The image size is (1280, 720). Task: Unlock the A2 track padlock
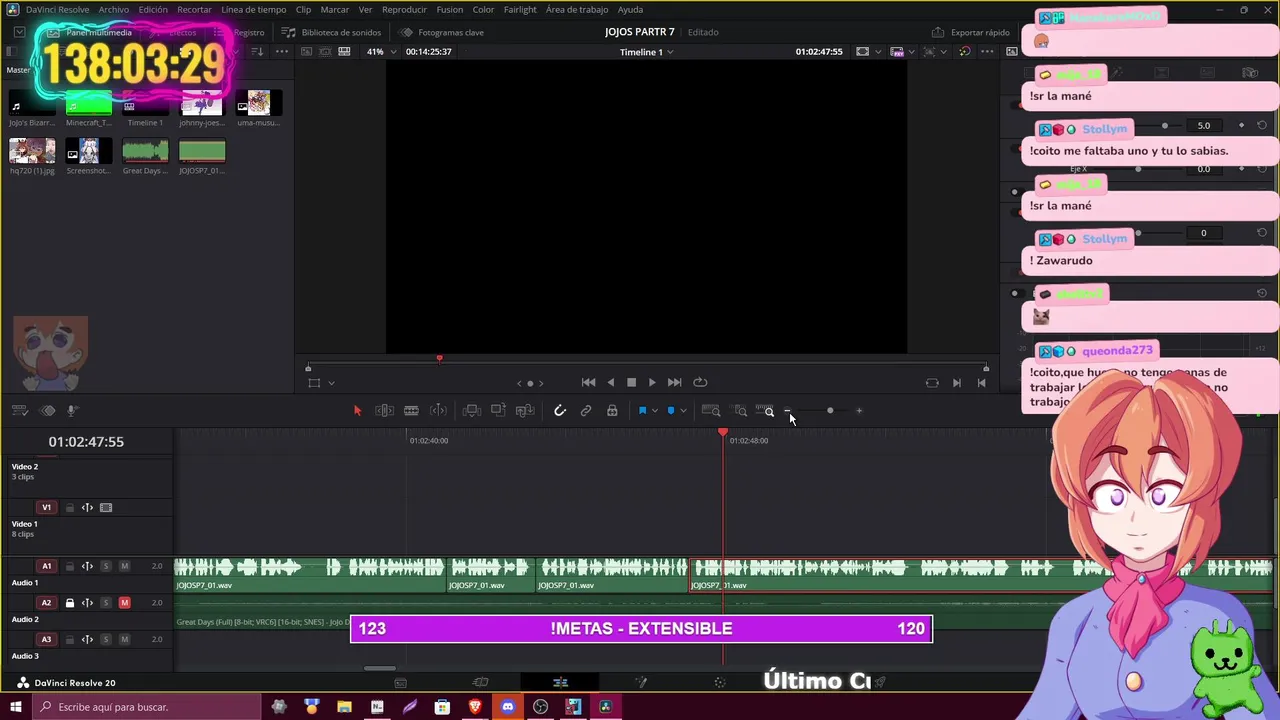point(69,603)
